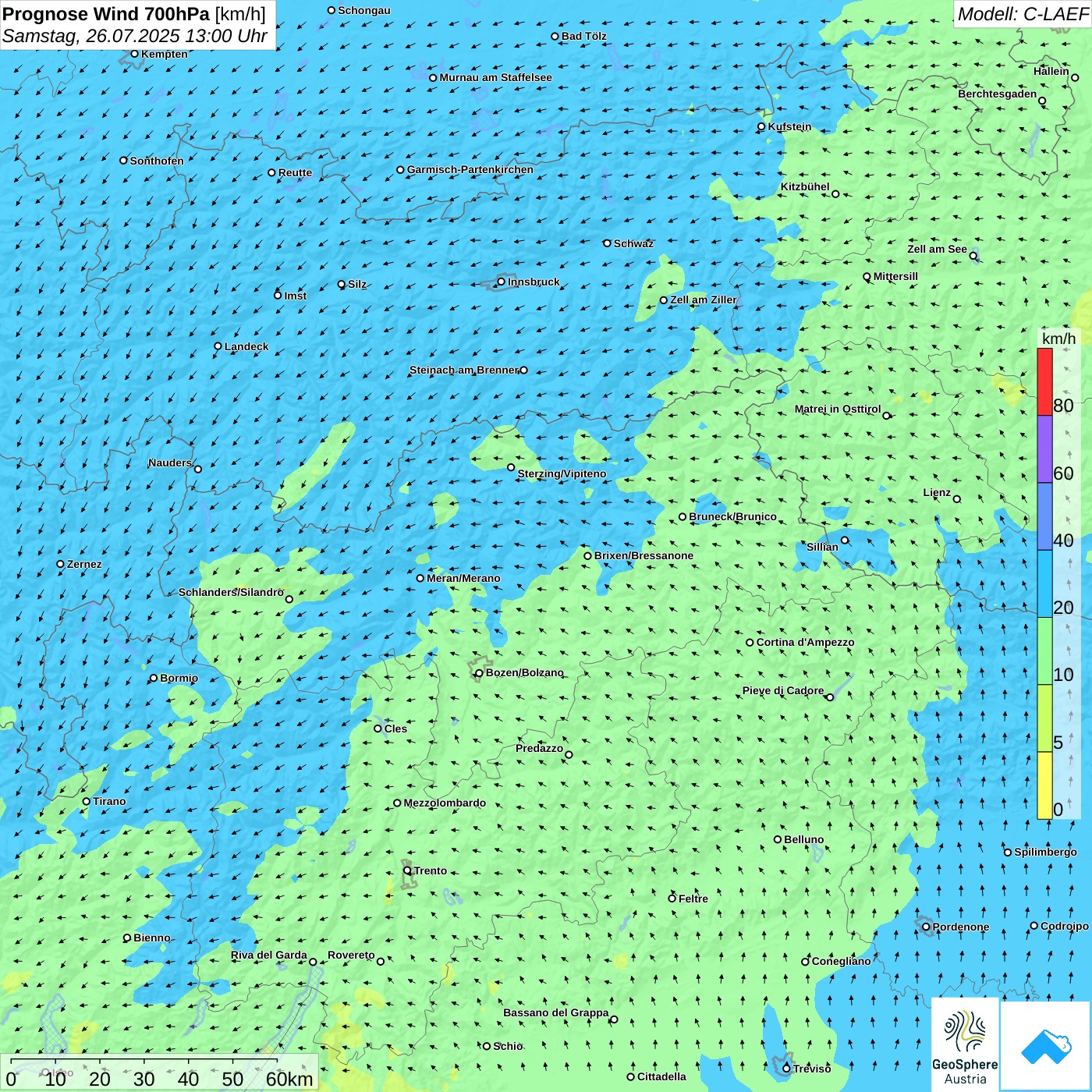Click the 'Meran/Merano' label
1092x1092 pixels.
[x=463, y=578]
